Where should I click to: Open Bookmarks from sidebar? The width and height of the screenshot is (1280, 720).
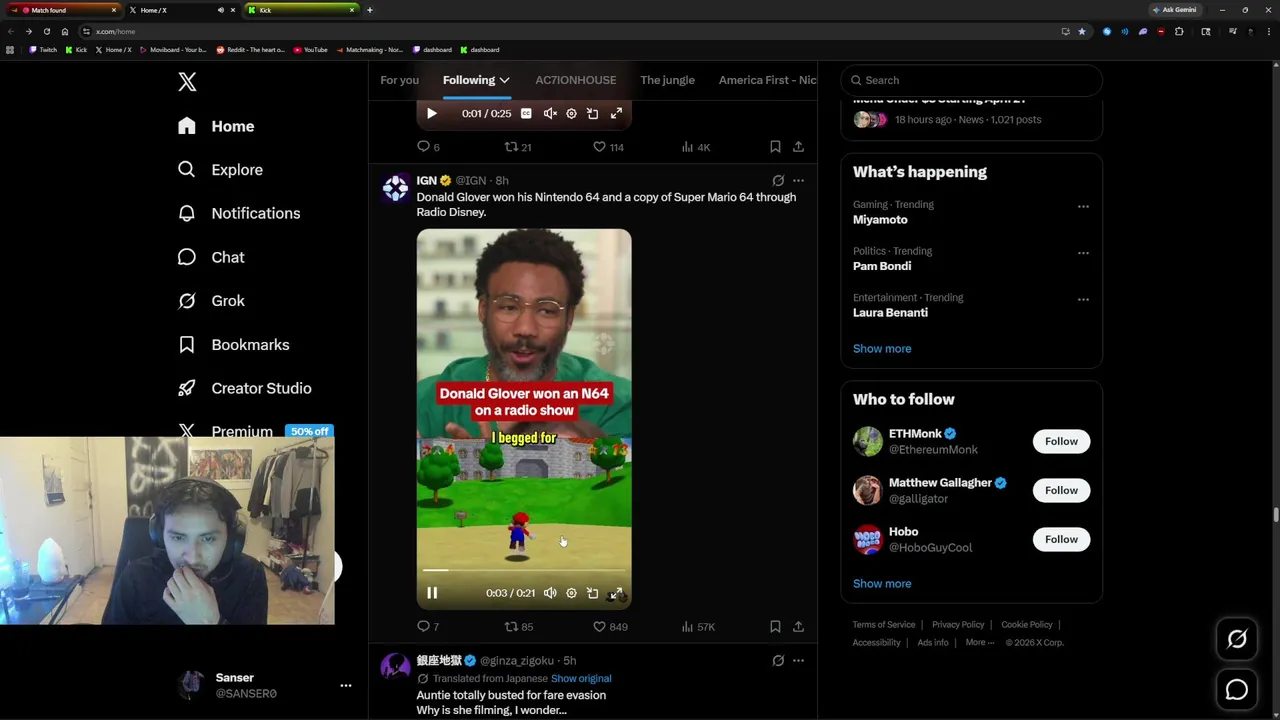pos(233,345)
